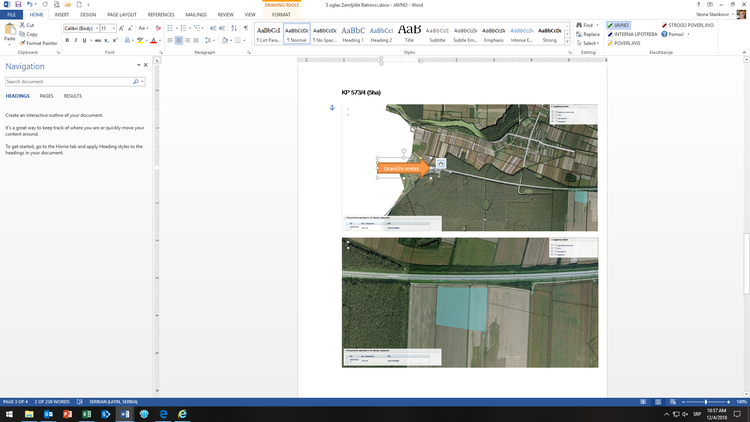Close the Navigation pane with the X

coord(145,66)
